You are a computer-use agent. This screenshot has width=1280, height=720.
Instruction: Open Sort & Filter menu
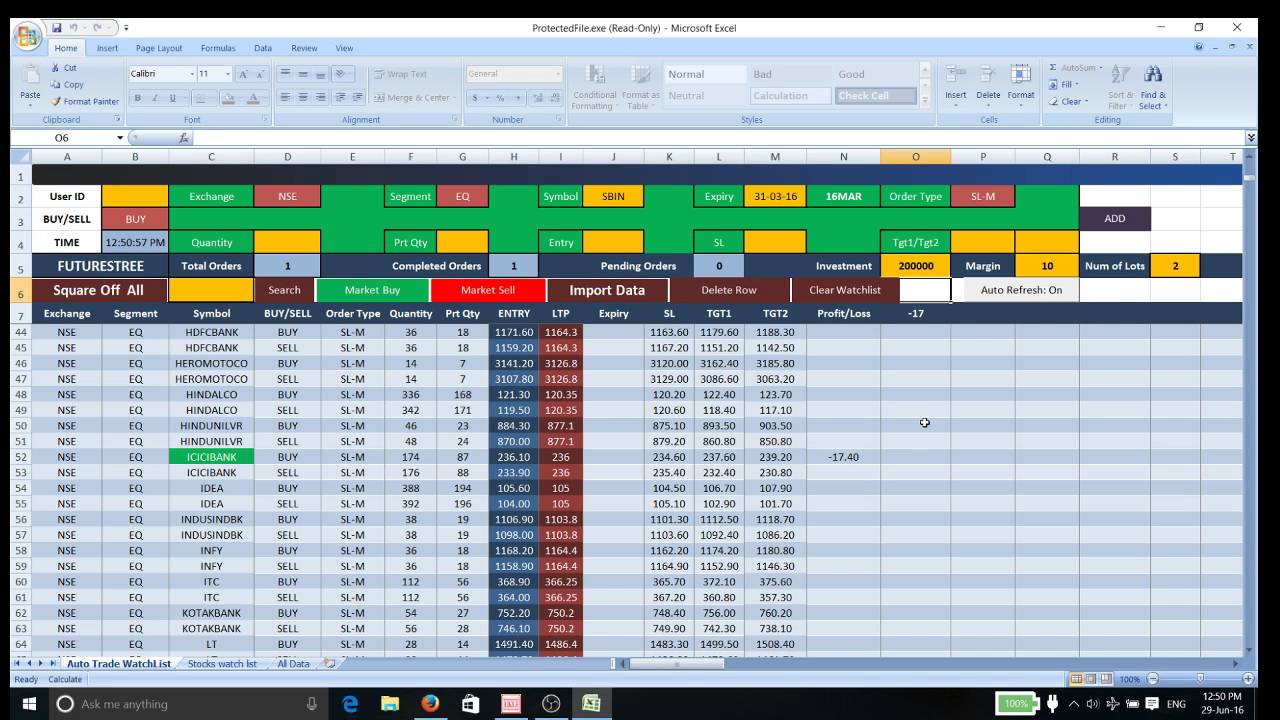click(1121, 87)
